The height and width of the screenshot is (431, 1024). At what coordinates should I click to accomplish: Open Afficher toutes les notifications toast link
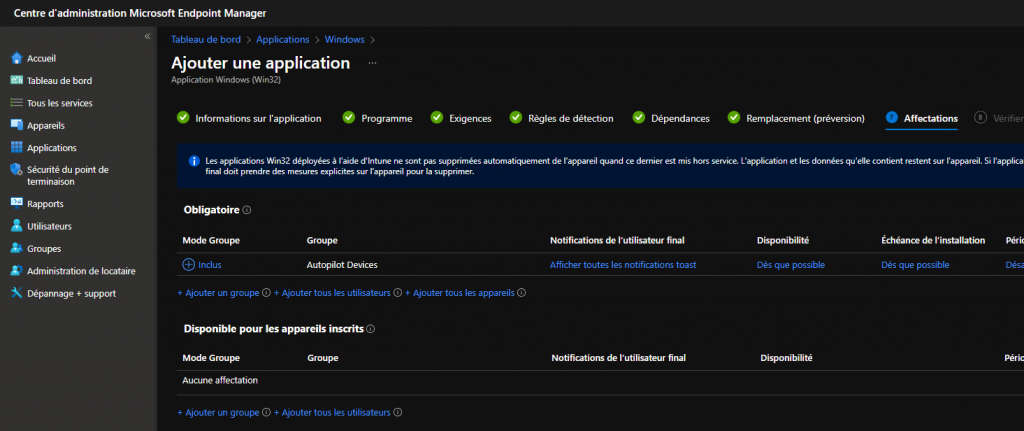point(623,265)
